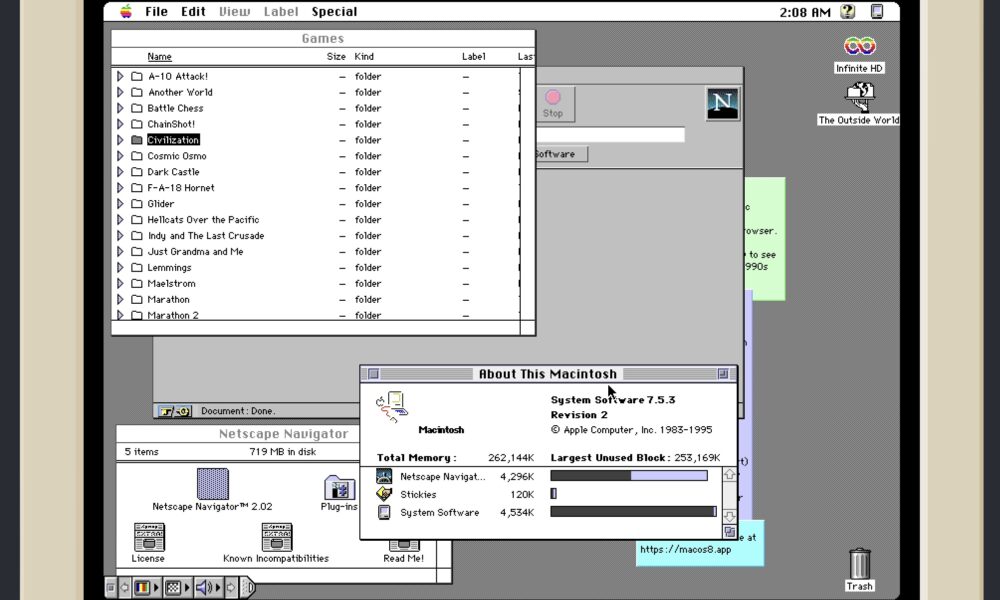Viewport: 1000px width, 600px height.
Task: Select the Netscape Navigator 2.02 application icon
Action: [x=212, y=483]
